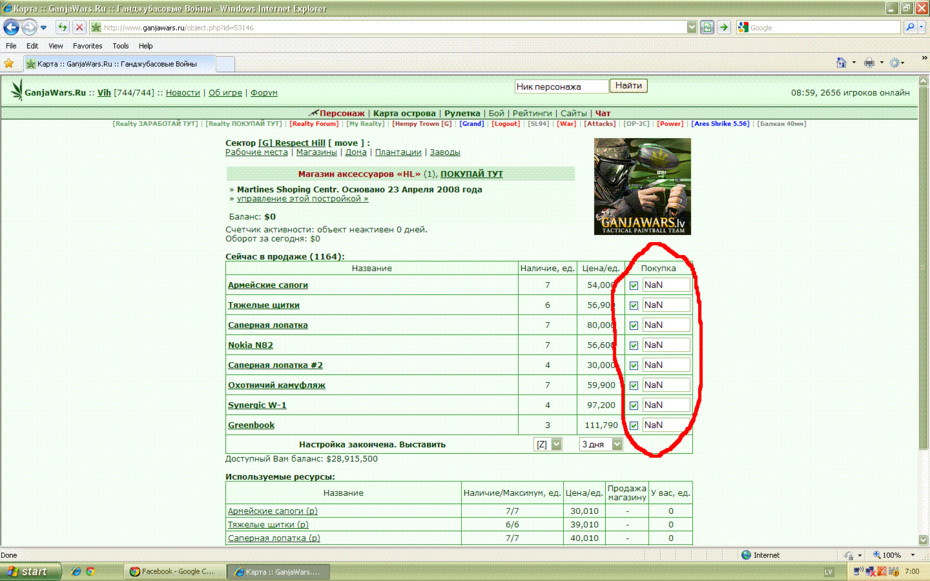Open the Favorites menu
The height and width of the screenshot is (581, 930).
click(87, 46)
